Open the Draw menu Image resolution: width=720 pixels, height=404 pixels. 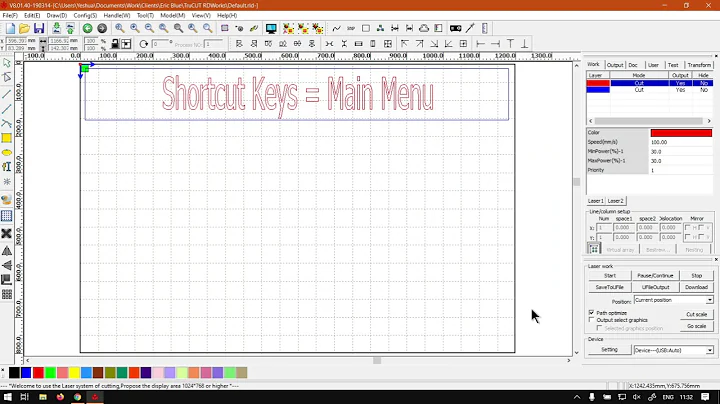(56, 16)
